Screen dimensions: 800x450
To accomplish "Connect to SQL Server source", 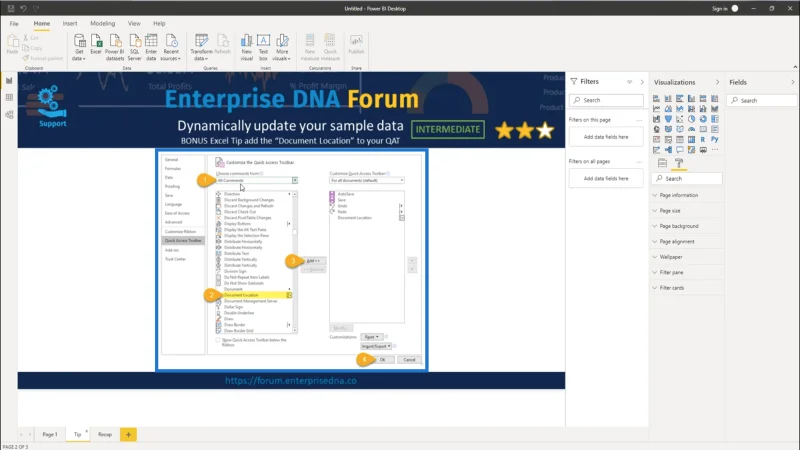I will point(135,47).
